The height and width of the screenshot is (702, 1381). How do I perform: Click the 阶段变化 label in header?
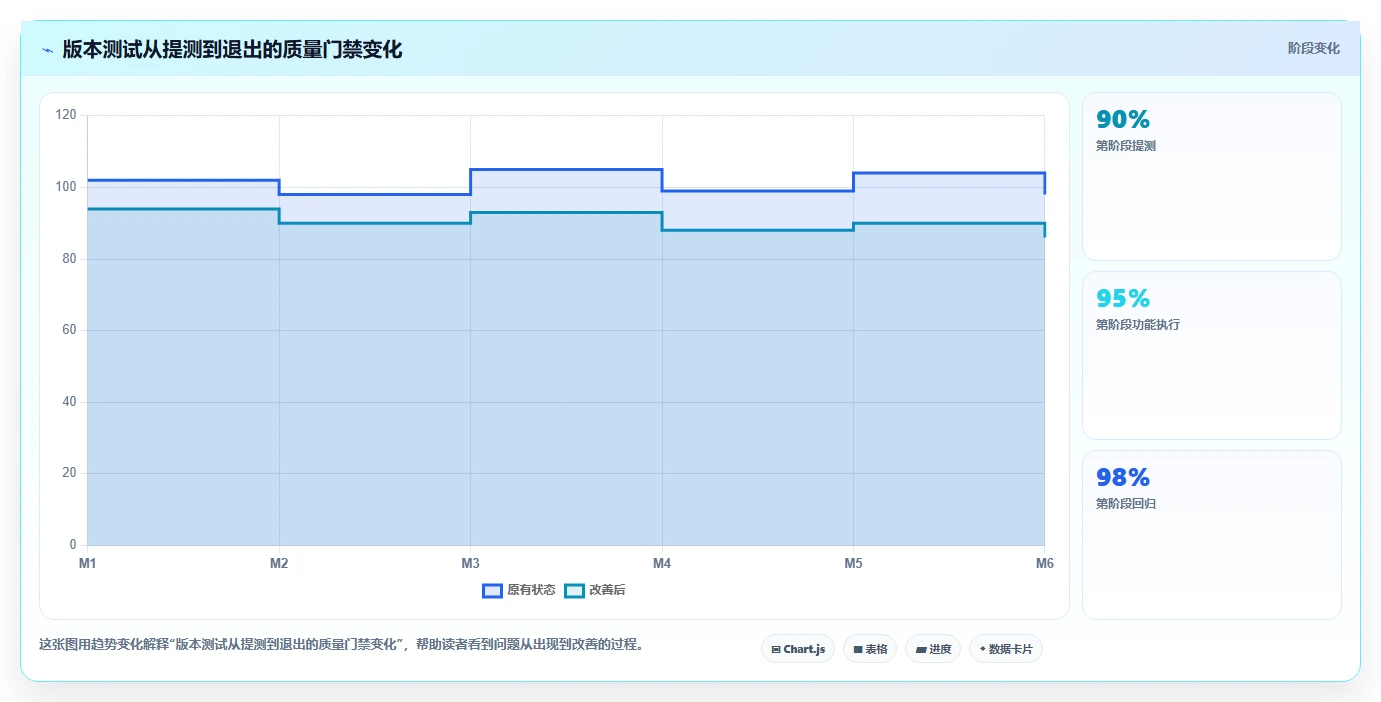tap(1313, 48)
